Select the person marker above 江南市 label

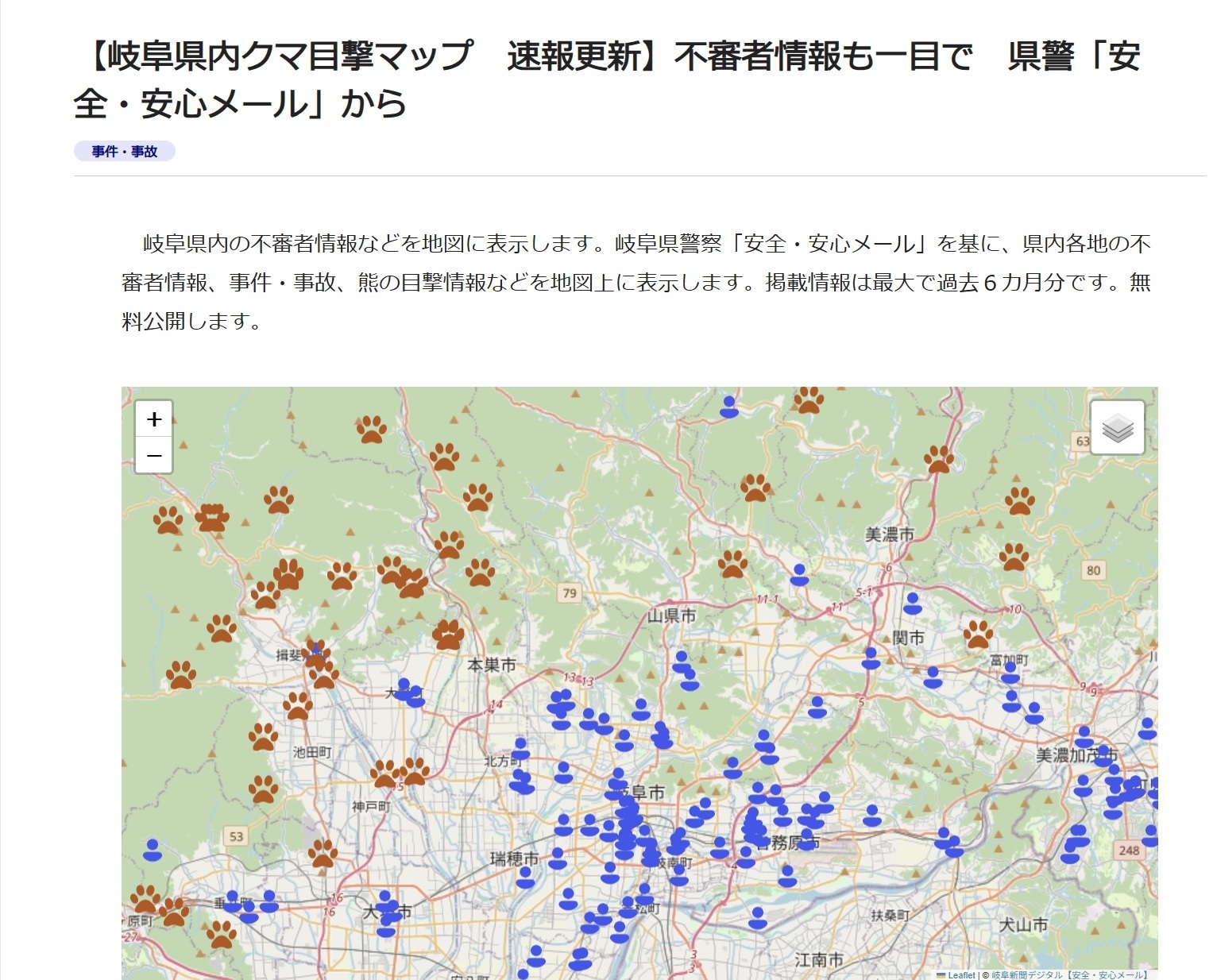tap(758, 918)
